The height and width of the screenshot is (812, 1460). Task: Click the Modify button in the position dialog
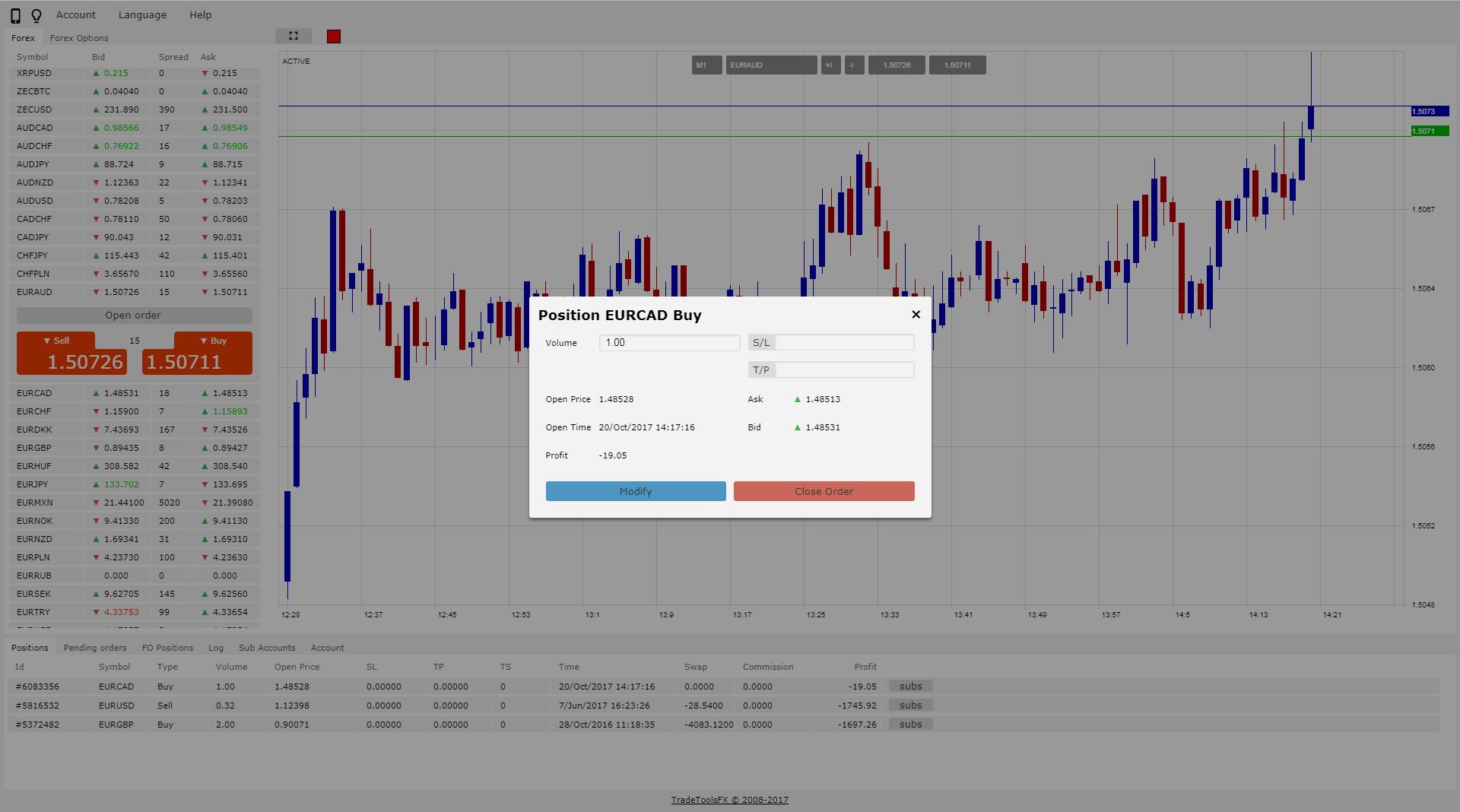(x=635, y=491)
